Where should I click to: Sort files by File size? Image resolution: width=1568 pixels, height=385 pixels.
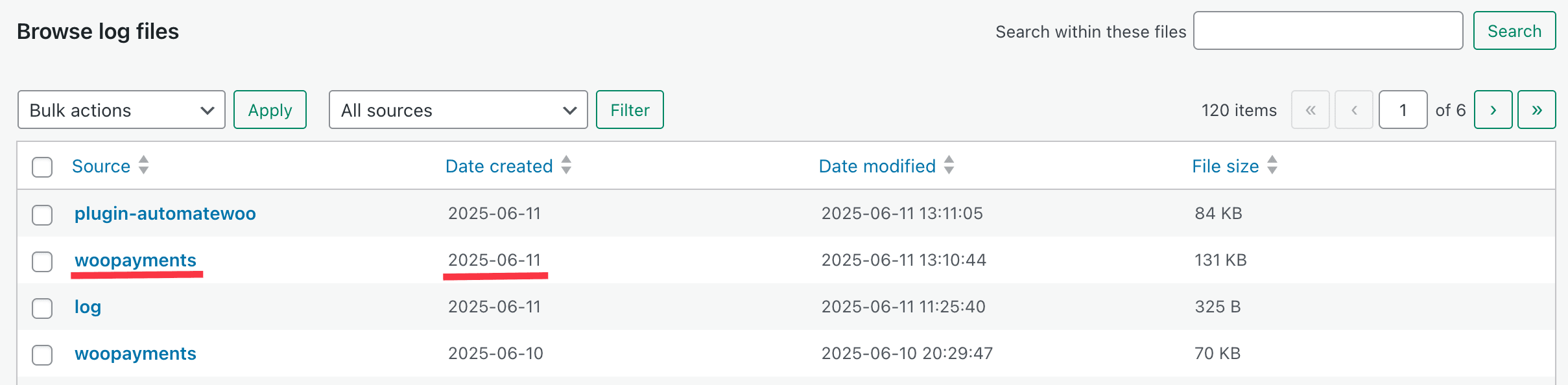(1225, 166)
